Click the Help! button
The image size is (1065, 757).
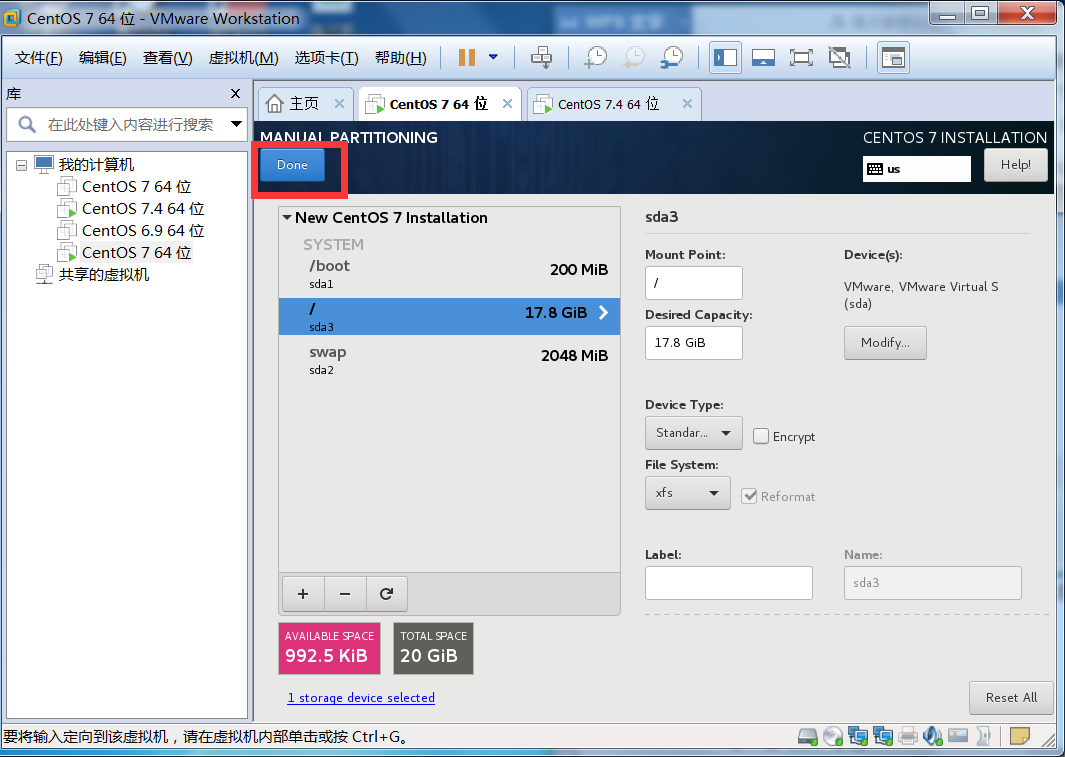(x=1015, y=165)
